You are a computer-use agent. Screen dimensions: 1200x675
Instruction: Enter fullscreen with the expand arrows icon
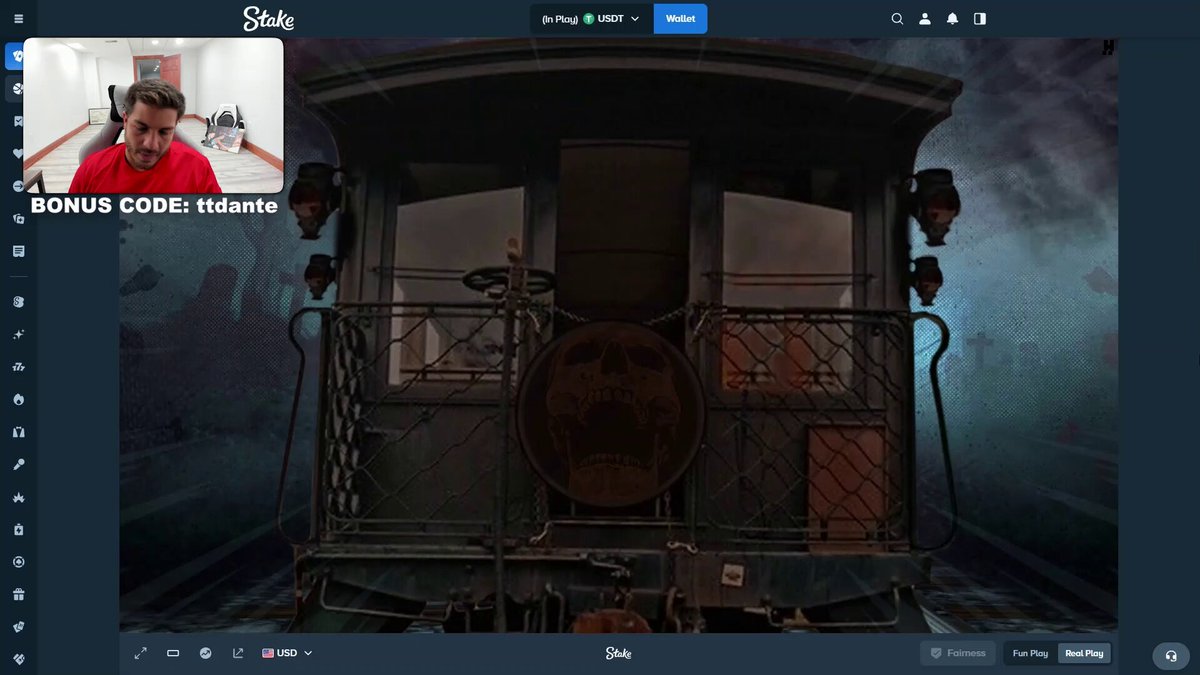pyautogui.click(x=141, y=653)
